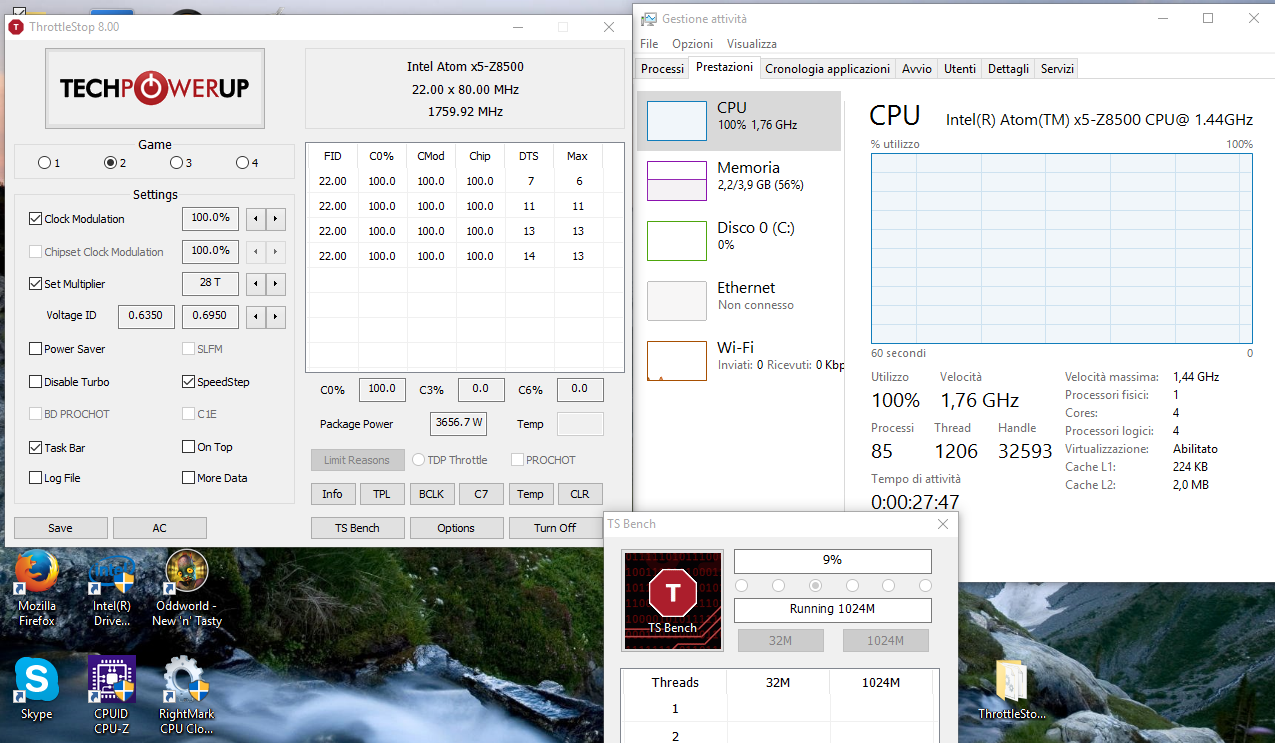Viewport: 1275px width, 743px height.
Task: Toggle the SpeedStep checkbox
Action: [x=189, y=382]
